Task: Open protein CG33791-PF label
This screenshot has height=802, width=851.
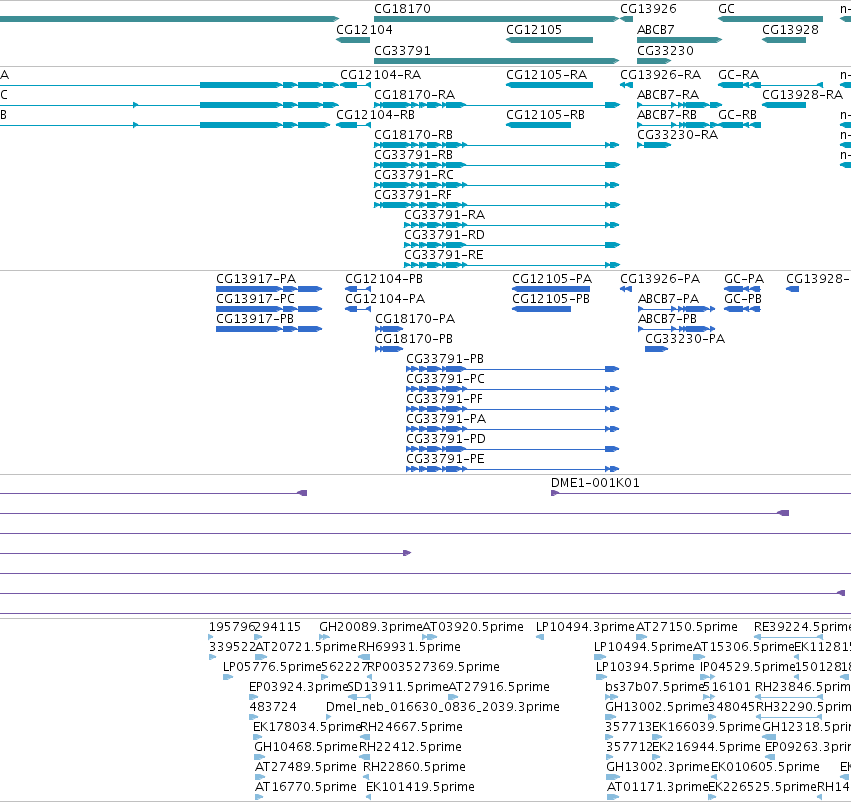Action: coord(444,399)
